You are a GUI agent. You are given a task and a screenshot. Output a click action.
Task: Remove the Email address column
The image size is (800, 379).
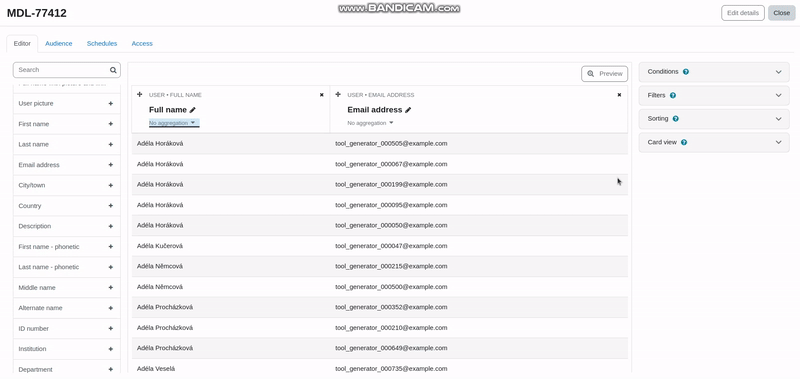click(619, 95)
